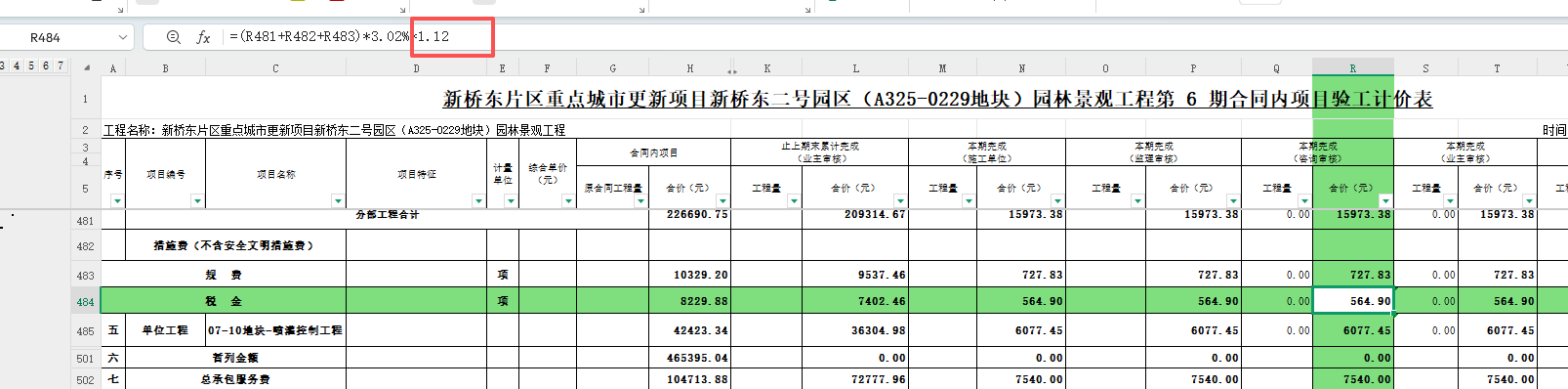Open the column O 工程量 filter dropdown
This screenshot has width=1568, height=389.
click(1137, 200)
